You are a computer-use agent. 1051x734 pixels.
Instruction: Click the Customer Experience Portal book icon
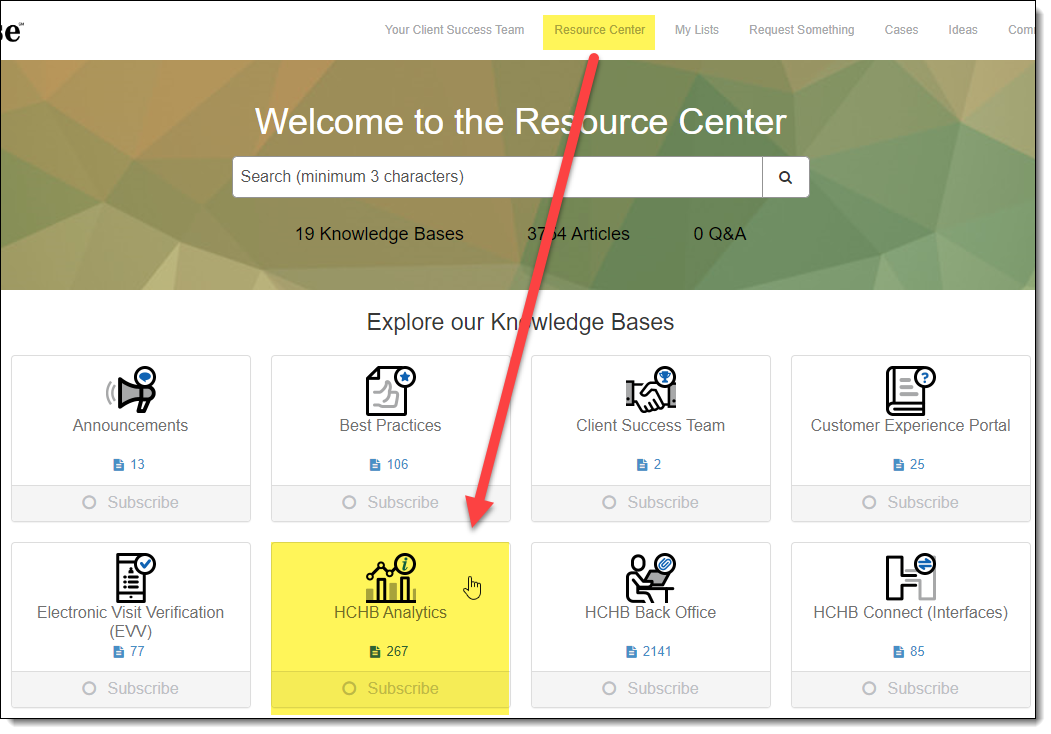pyautogui.click(x=910, y=391)
